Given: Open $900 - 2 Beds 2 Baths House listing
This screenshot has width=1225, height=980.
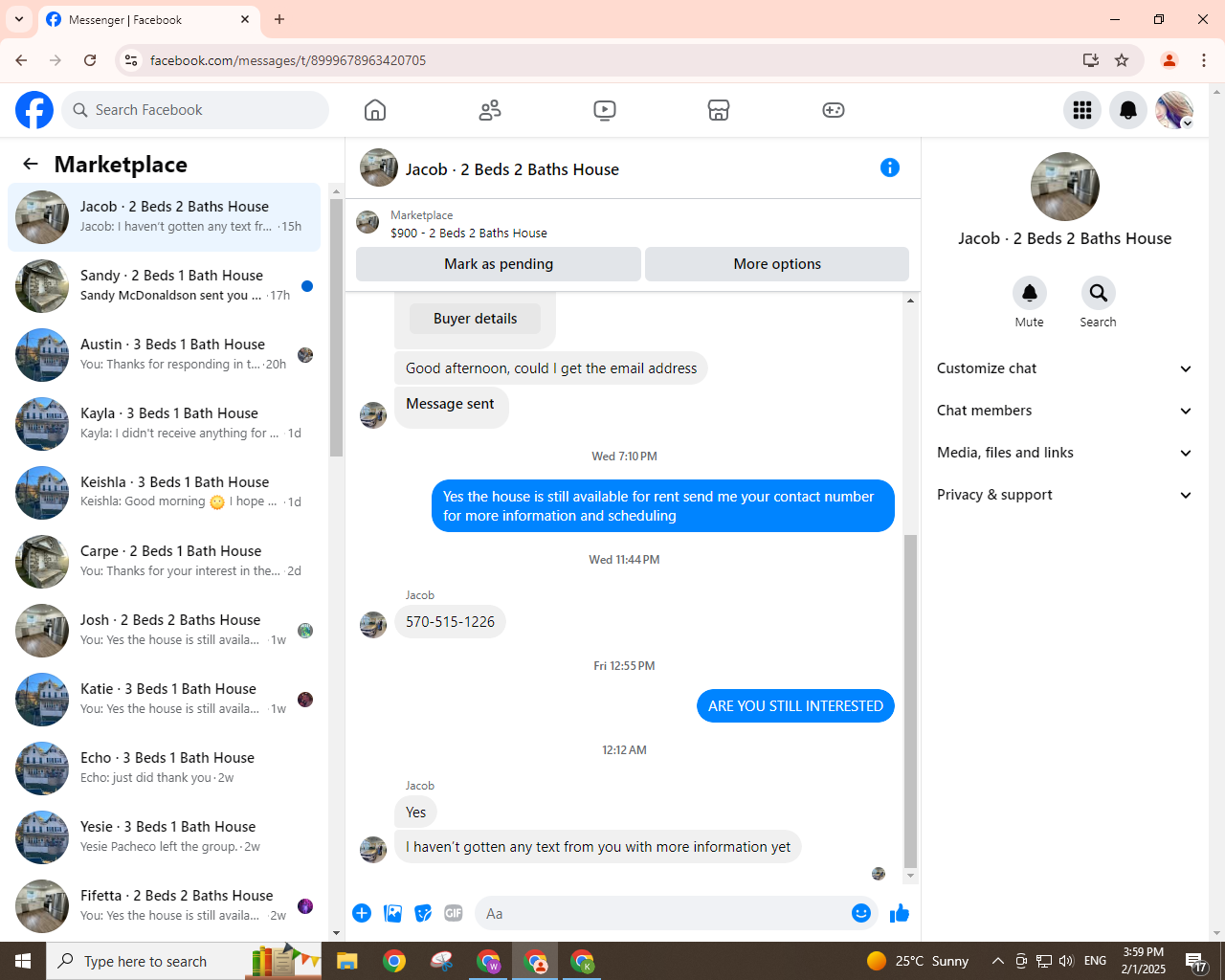Looking at the screenshot, I should point(469,233).
